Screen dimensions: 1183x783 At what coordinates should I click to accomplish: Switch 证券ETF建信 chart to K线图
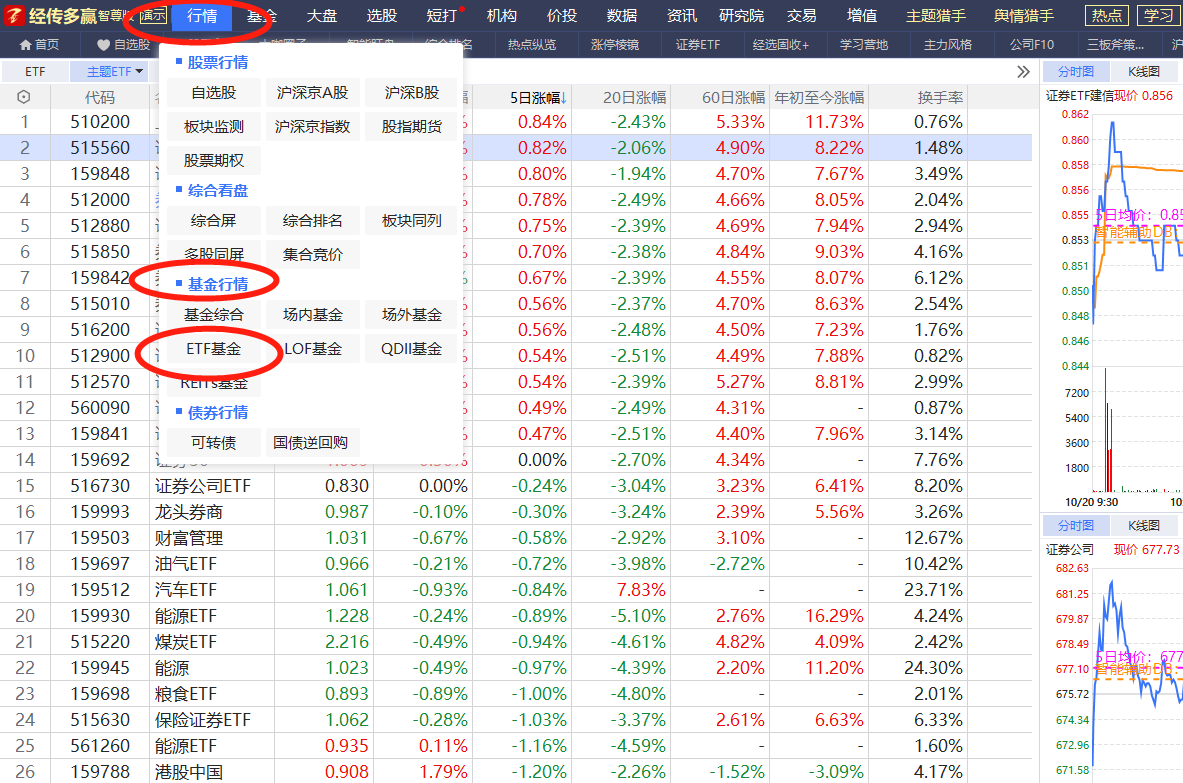pyautogui.click(x=1143, y=72)
